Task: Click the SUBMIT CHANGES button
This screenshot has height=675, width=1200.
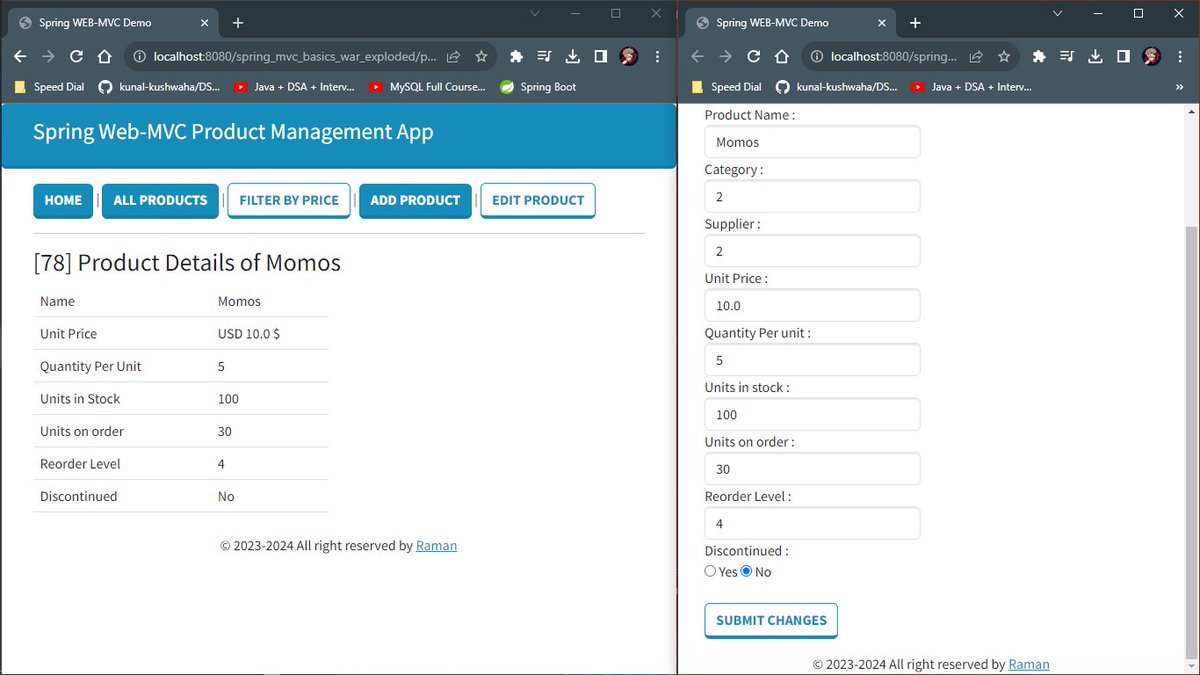Action: point(770,620)
